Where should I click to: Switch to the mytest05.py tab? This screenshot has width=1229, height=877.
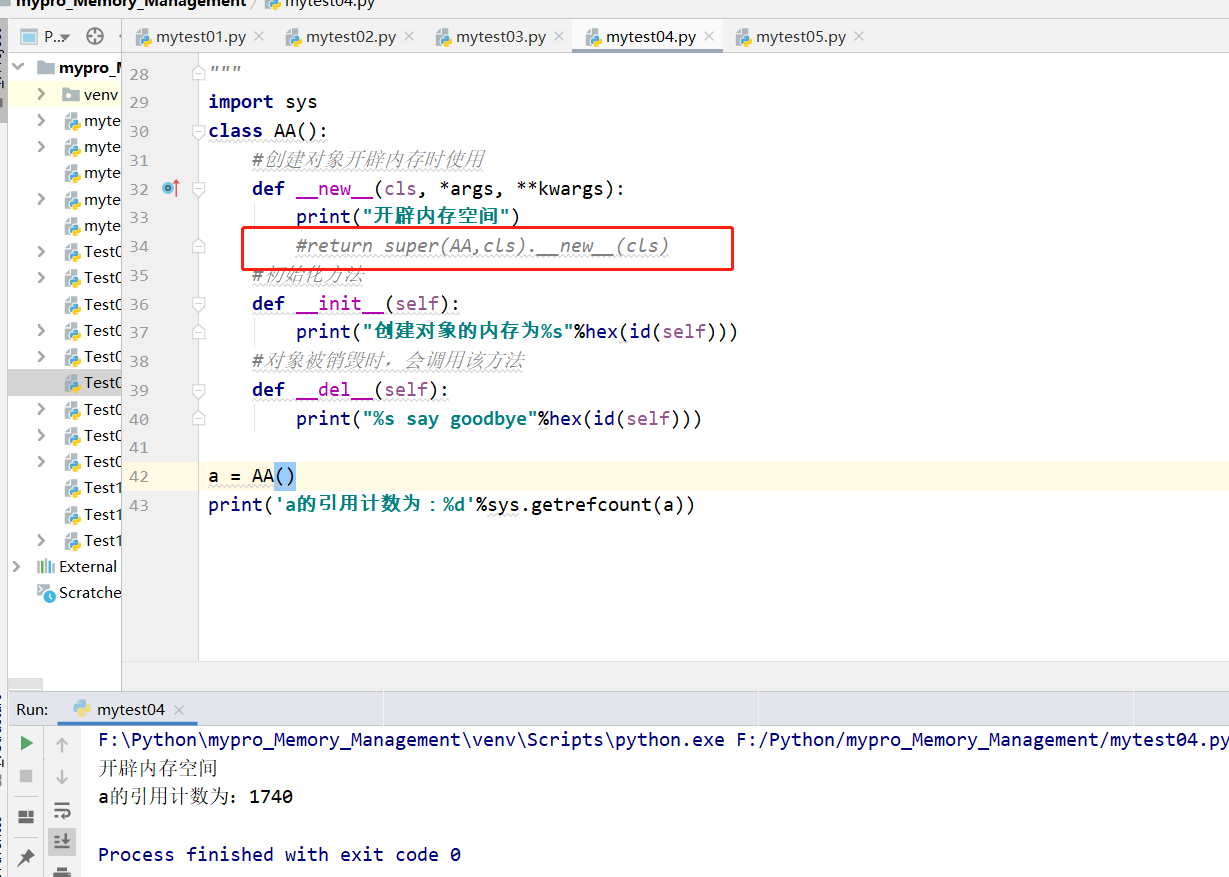coord(799,37)
